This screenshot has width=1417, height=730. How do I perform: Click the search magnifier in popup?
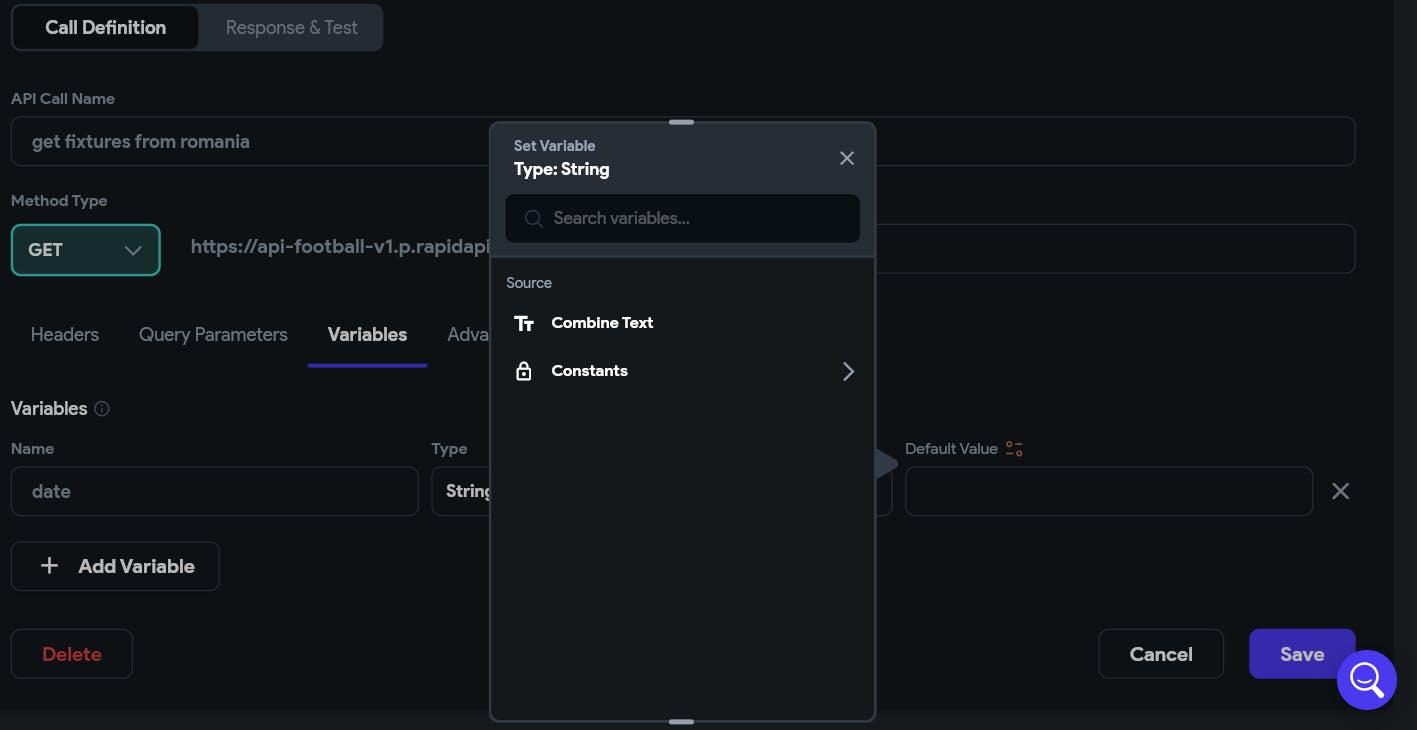(534, 218)
